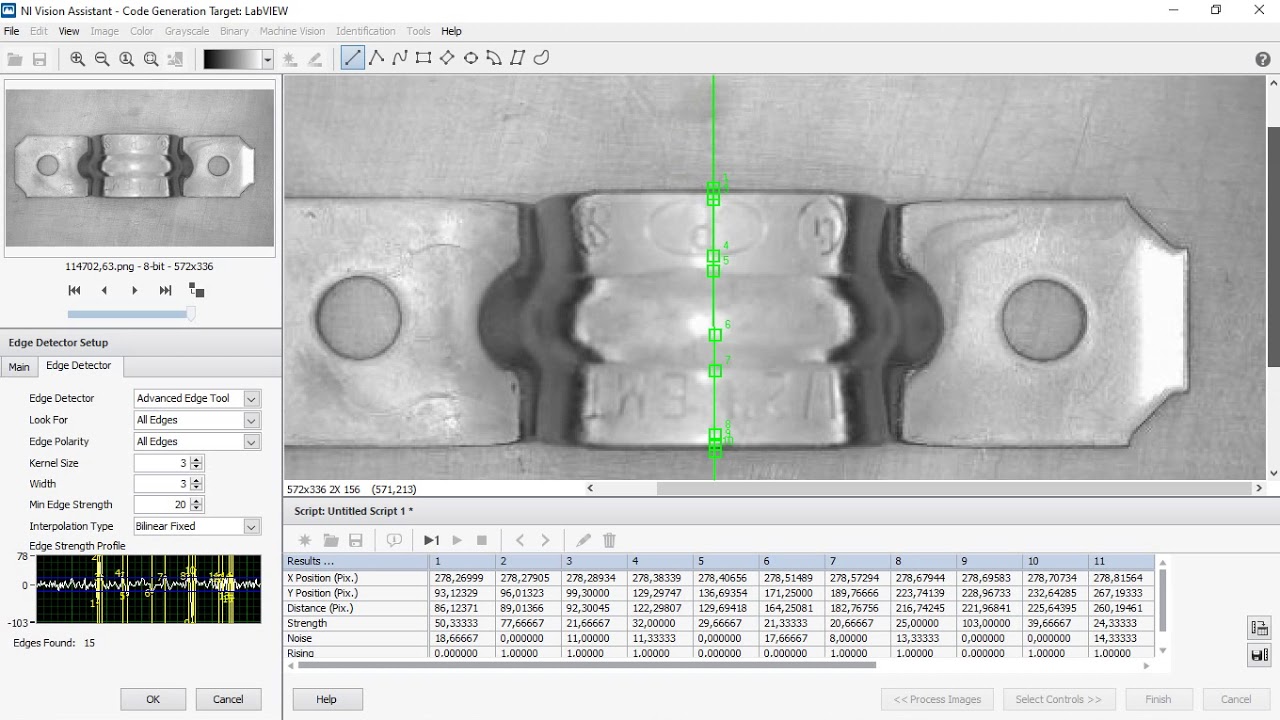Select the Broken Line tool
The height and width of the screenshot is (720, 1280).
(x=376, y=58)
